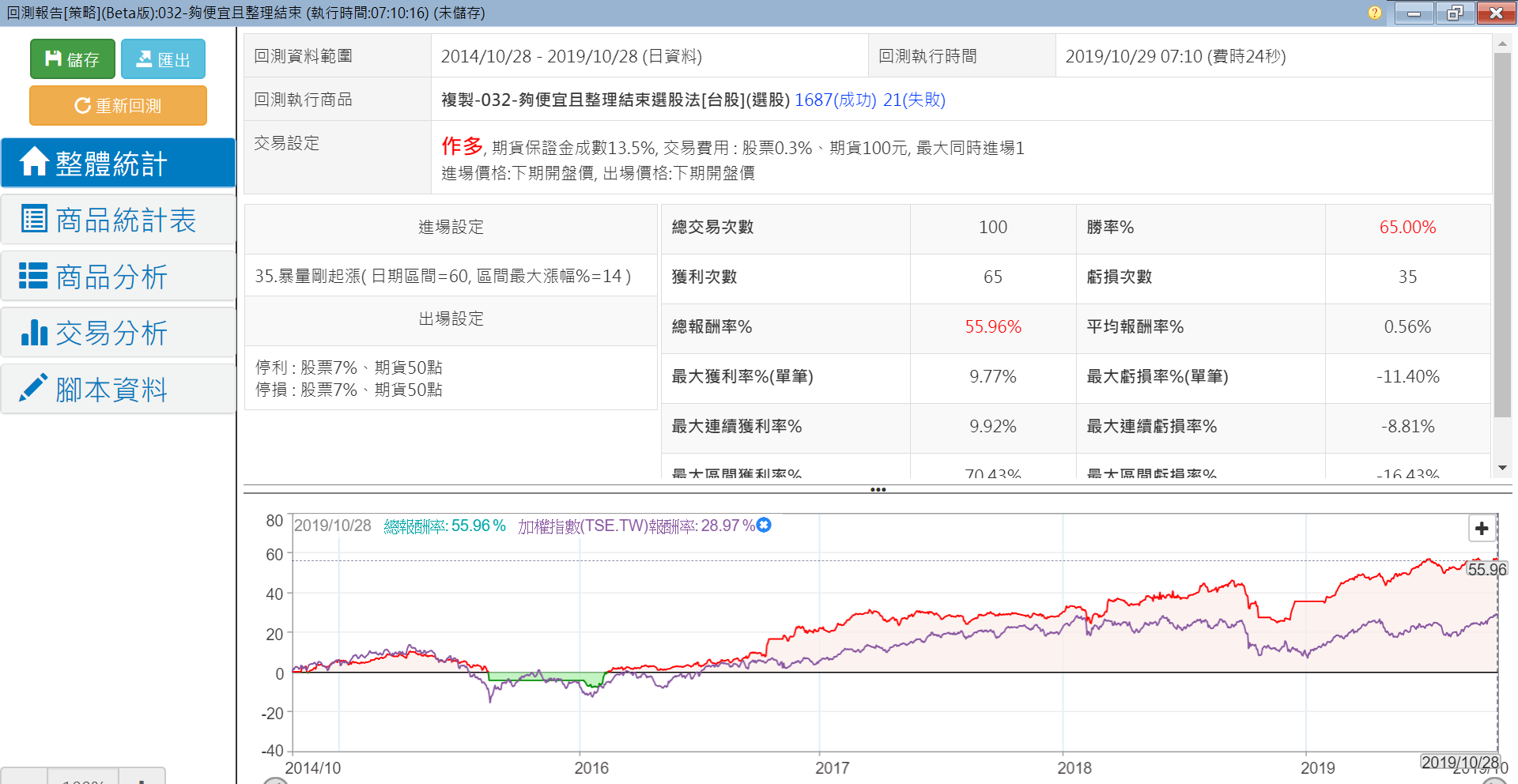Screen dimensions: 1518x784
Task: Select the 交易分析 trade analysis tab
Action: pyautogui.click(x=119, y=333)
